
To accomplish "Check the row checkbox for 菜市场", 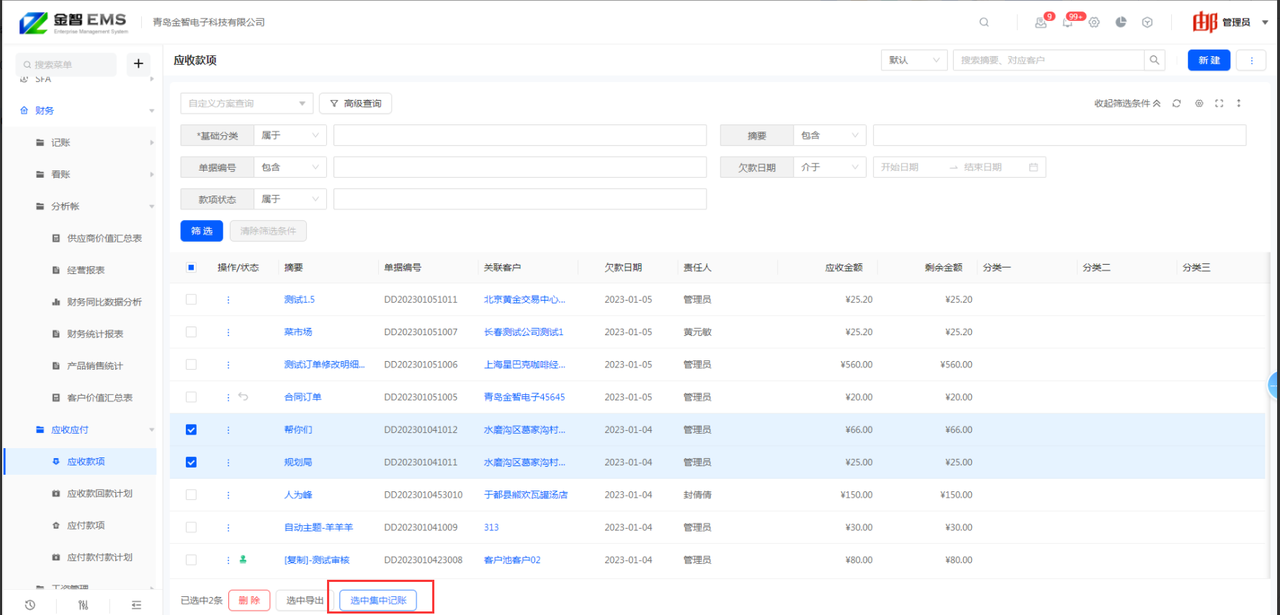I will (191, 332).
